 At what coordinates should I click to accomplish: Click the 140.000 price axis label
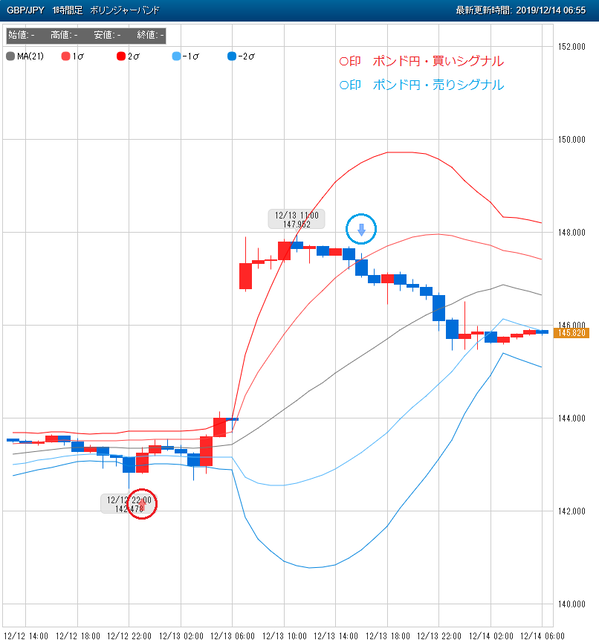click(x=571, y=604)
